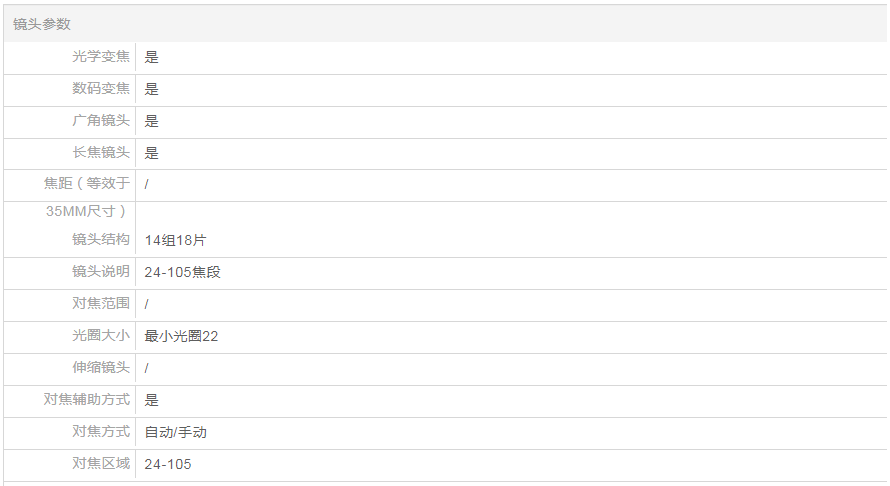This screenshot has height=486, width=890.
Task: Click the 光学变焦 label
Action: tap(101, 57)
